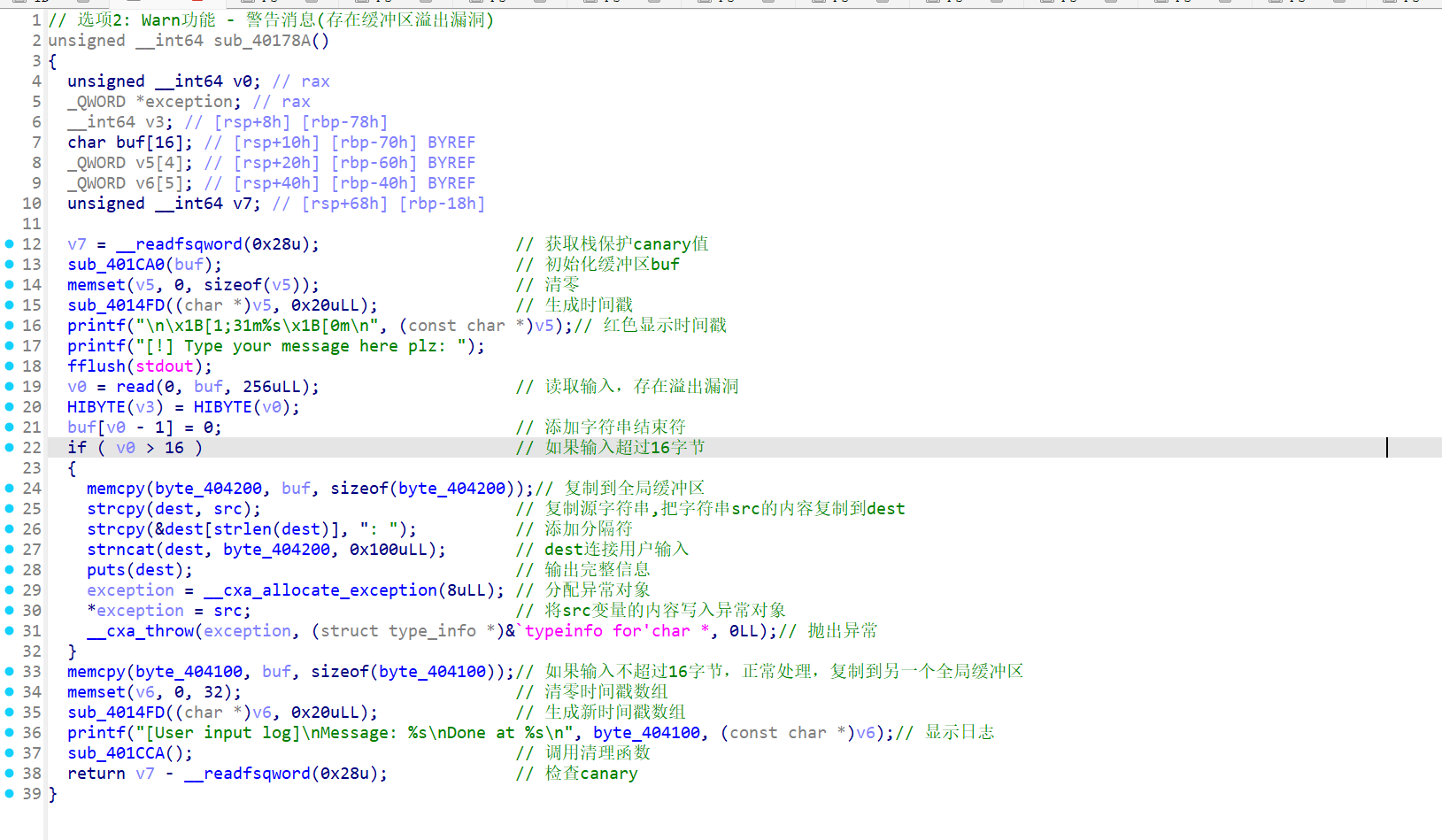Jump to the sub_401CA0 function call
The width and height of the screenshot is (1442, 840).
click(115, 264)
